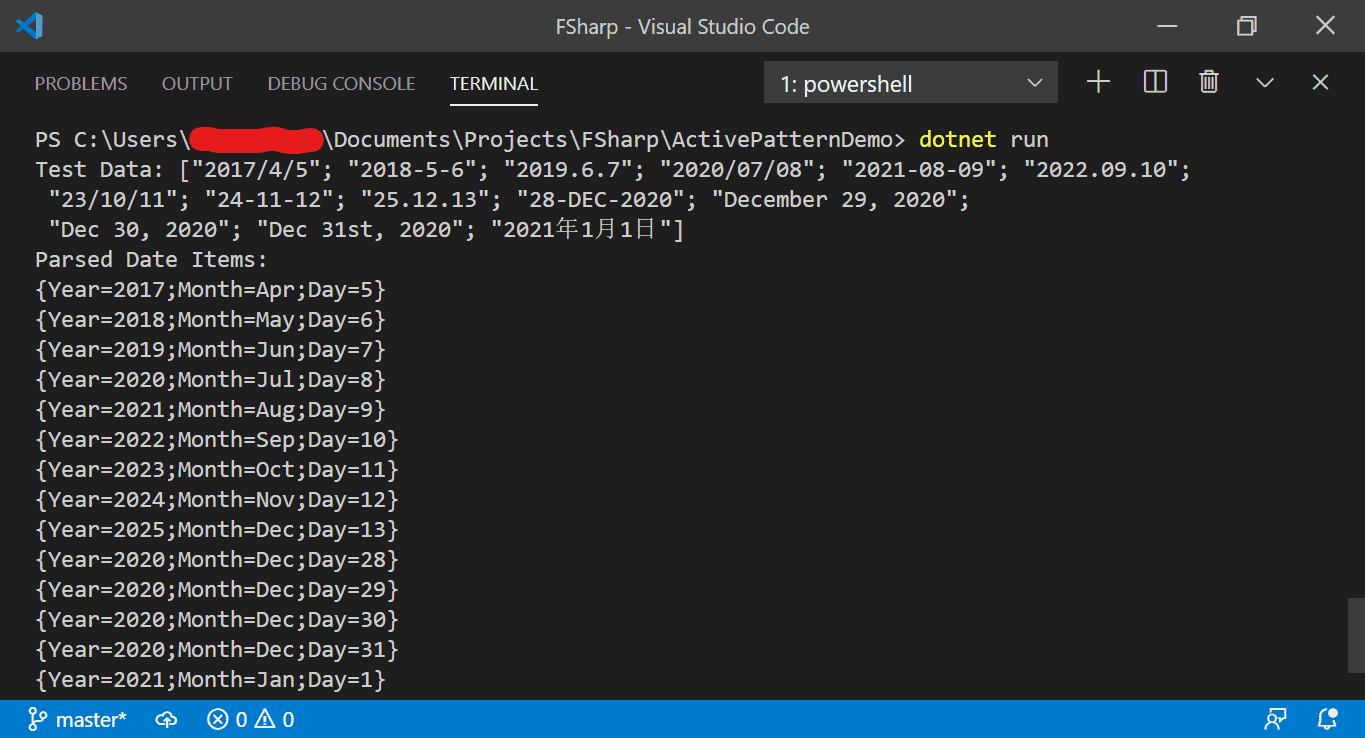Click the row {Year=2018;Month=May;Day=6}
Image resolution: width=1365 pixels, height=738 pixels.
[x=210, y=320]
